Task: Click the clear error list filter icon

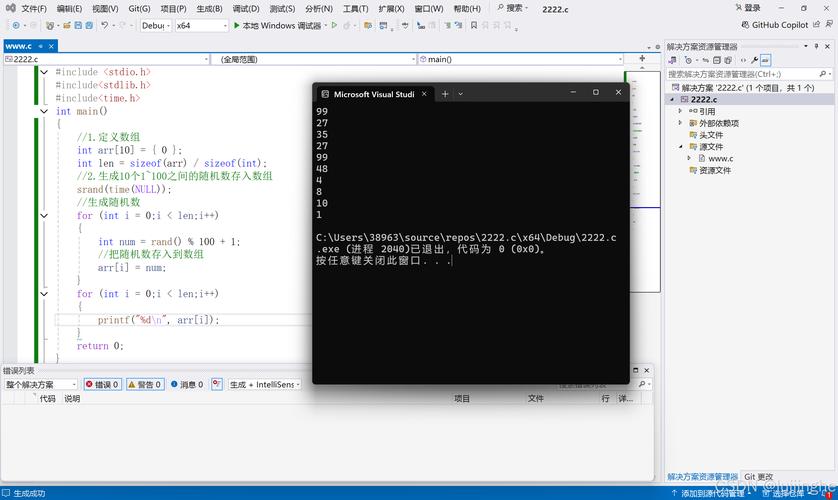Action: pos(216,384)
